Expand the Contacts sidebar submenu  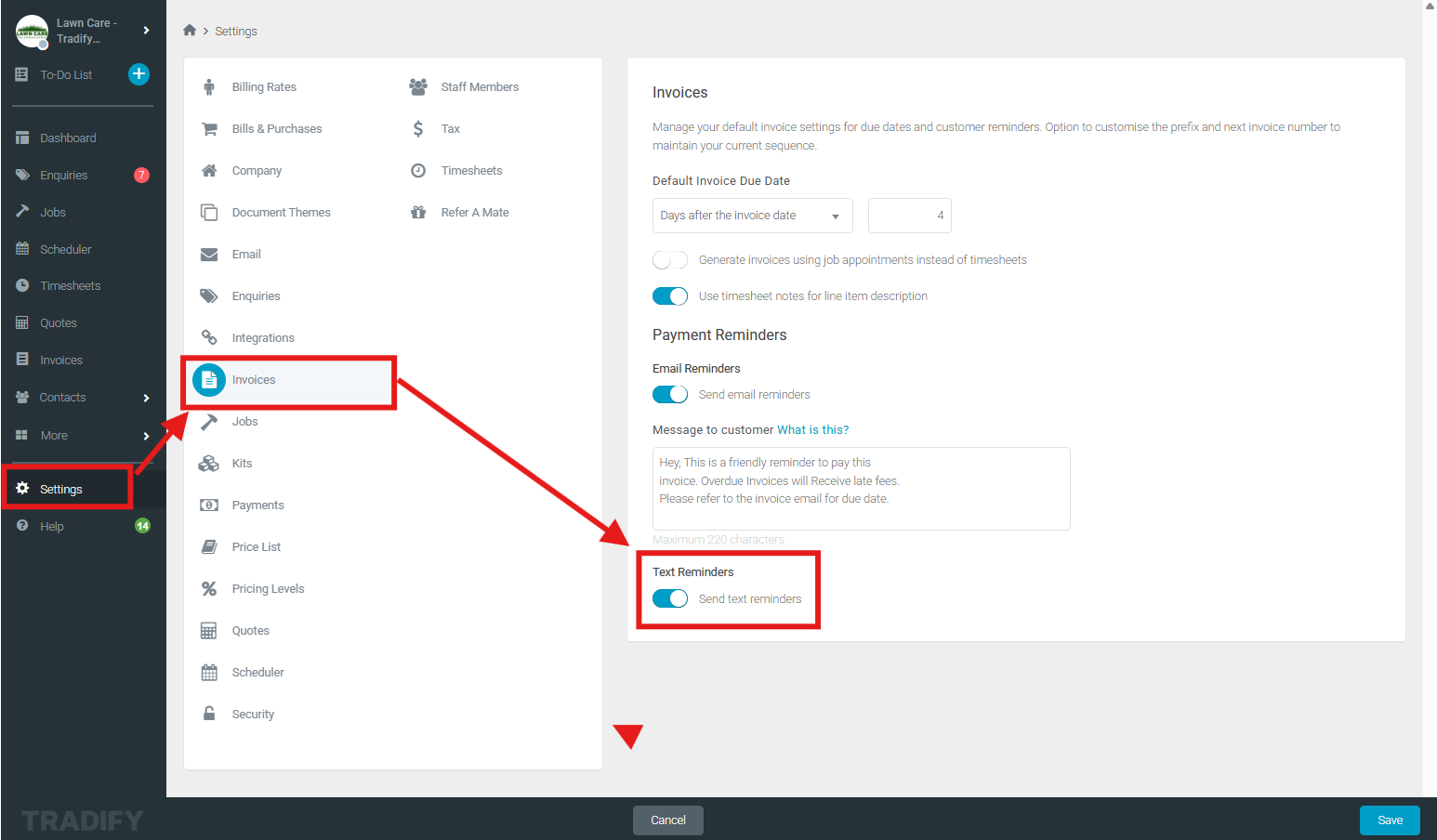coord(146,398)
